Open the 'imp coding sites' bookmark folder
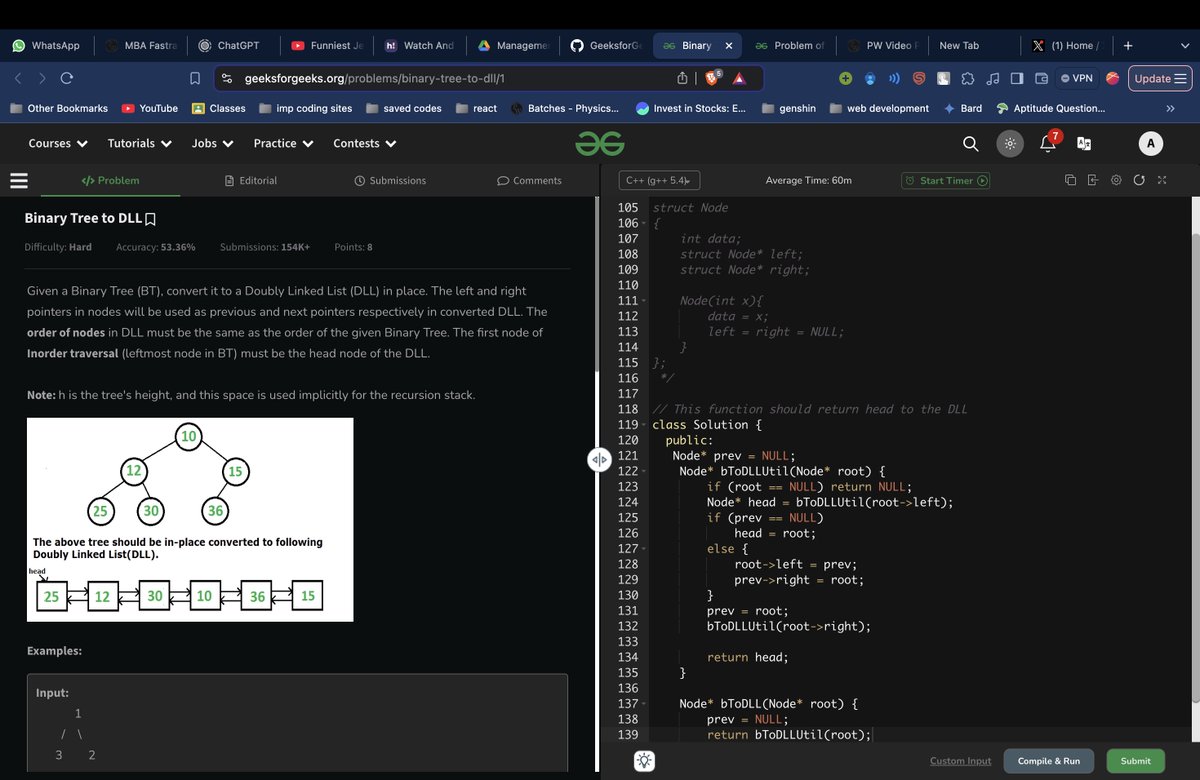 point(305,108)
